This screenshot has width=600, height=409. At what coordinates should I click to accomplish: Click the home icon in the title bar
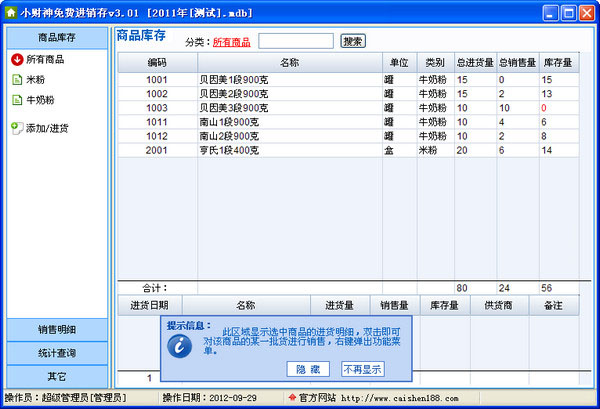tap(11, 13)
